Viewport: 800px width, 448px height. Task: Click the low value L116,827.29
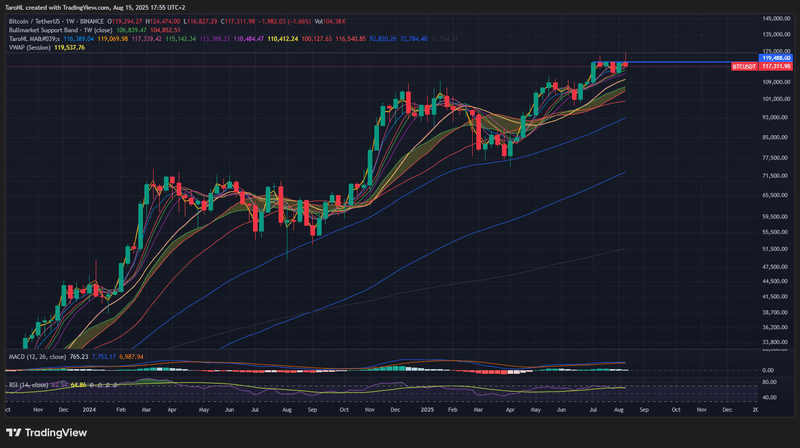coord(201,21)
